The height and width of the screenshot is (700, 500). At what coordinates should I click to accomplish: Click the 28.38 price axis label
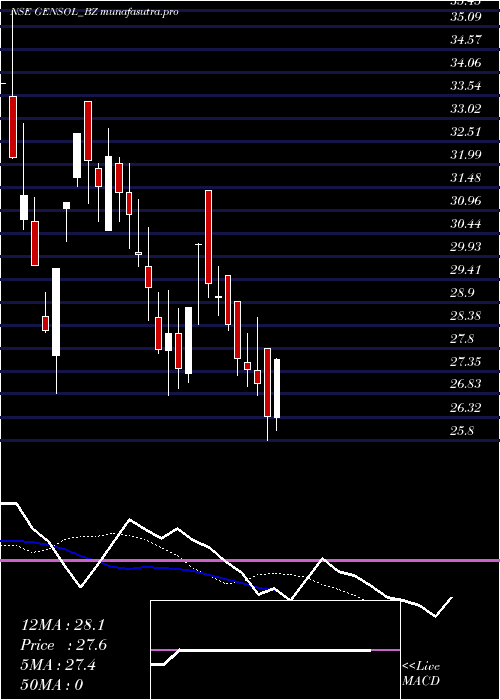point(466,316)
